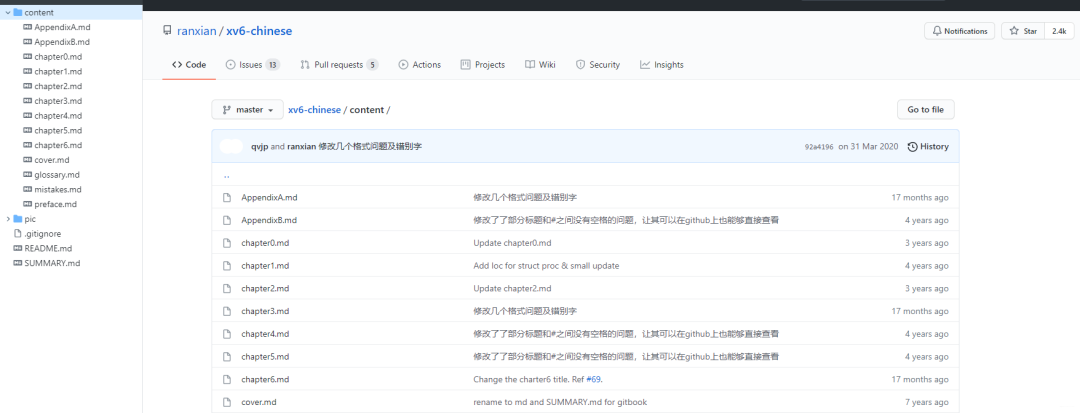Switch to the Pull requests tab

click(340, 65)
